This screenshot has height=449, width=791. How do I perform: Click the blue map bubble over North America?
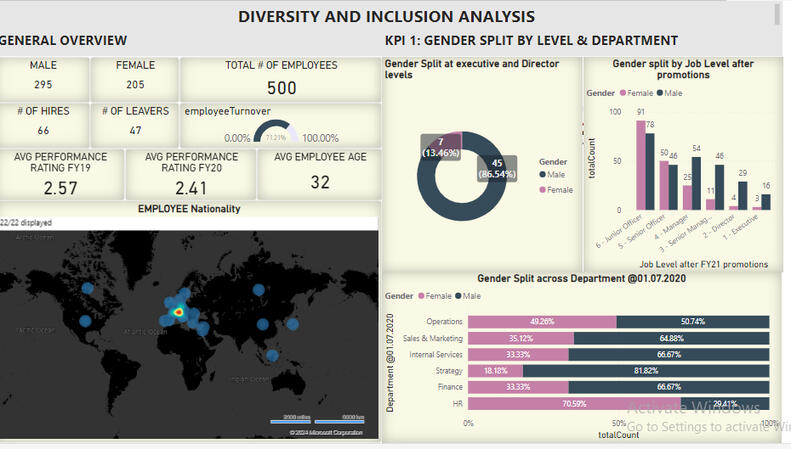click(x=87, y=288)
